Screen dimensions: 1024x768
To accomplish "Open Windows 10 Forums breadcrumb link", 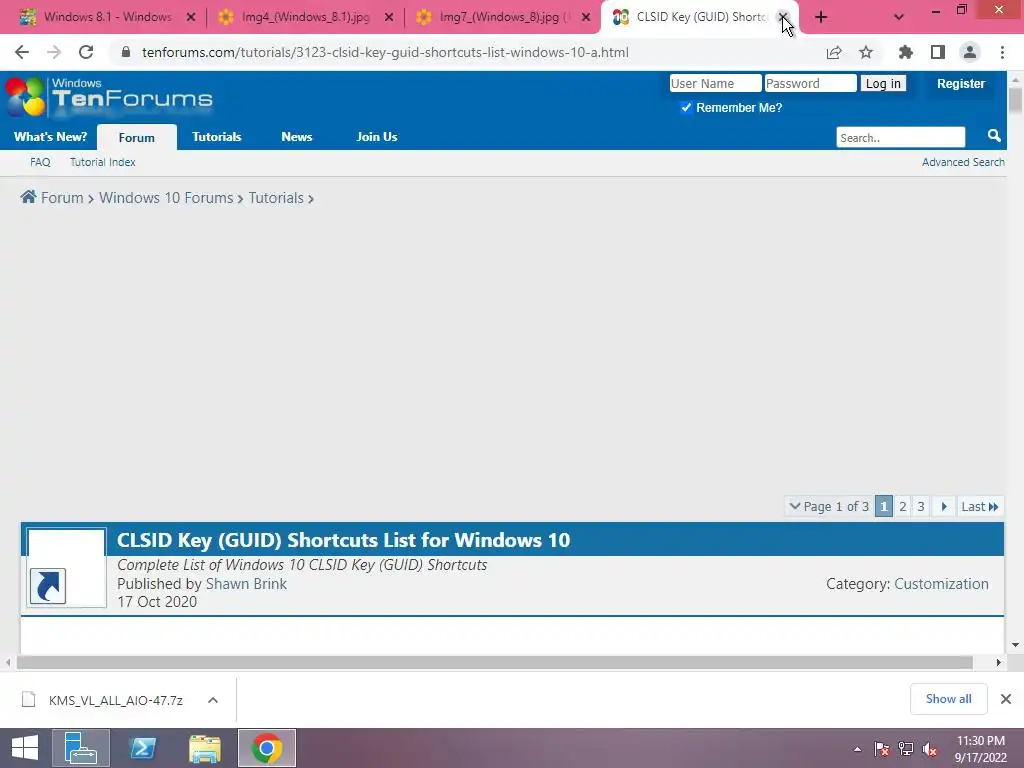I will click(x=166, y=197).
